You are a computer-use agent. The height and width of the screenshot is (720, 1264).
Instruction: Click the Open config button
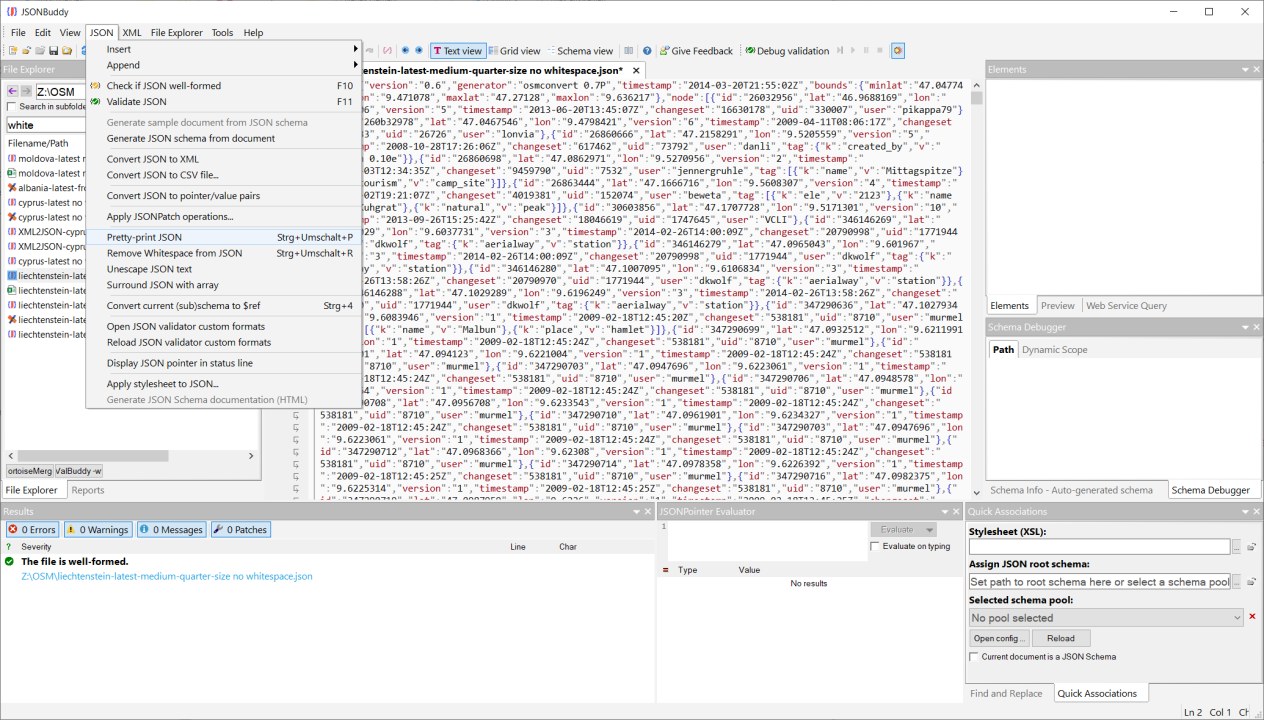tap(999, 638)
